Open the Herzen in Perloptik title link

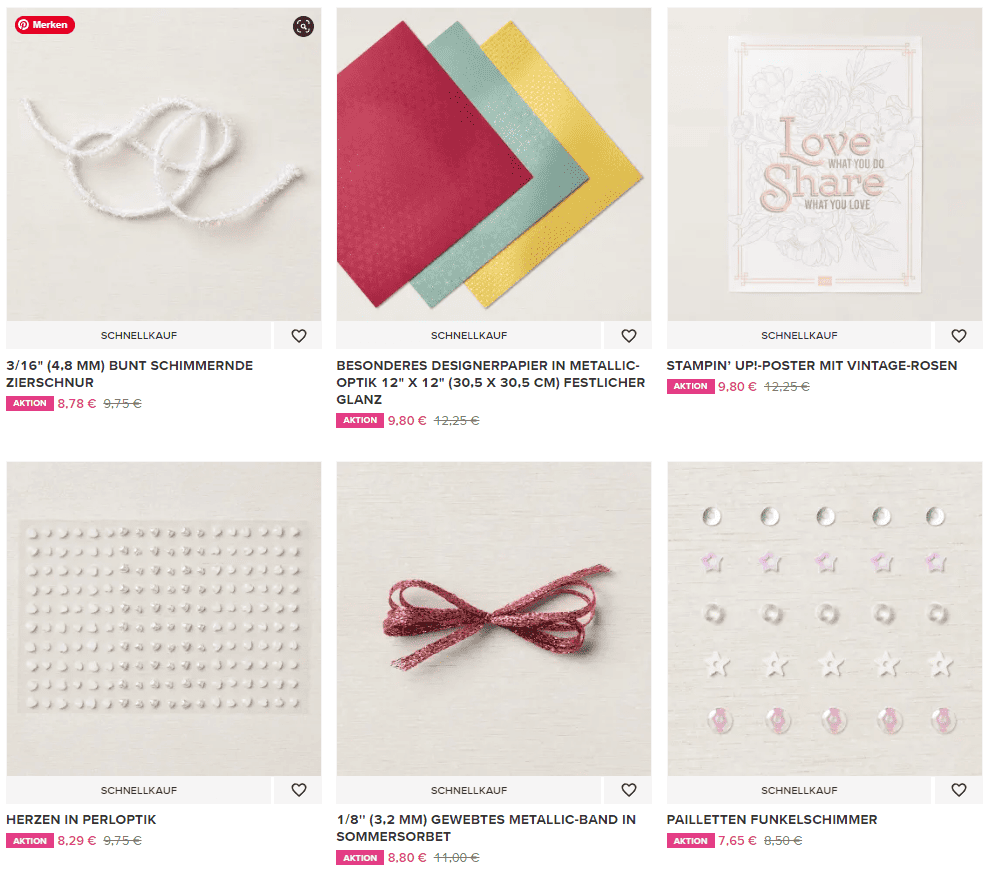coord(81,819)
